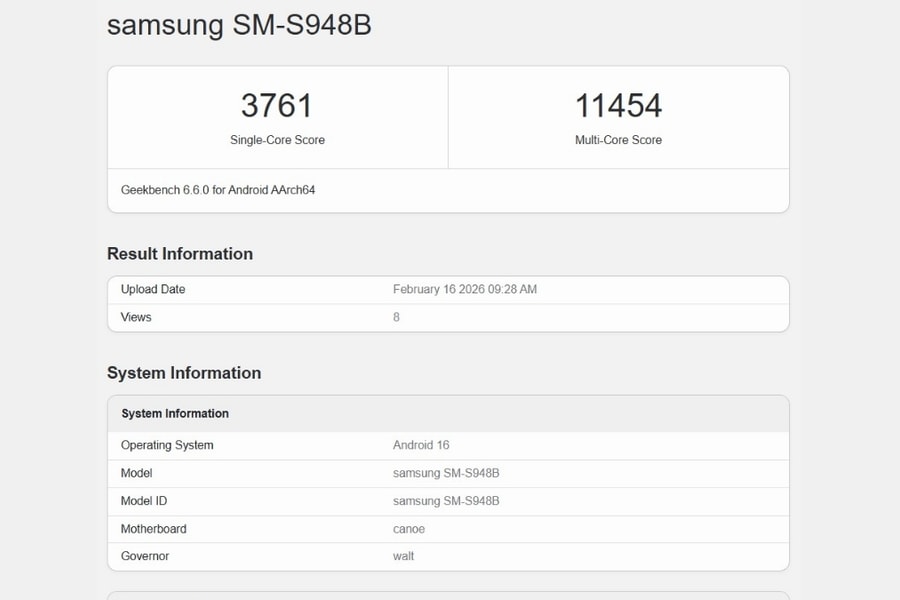
Task: Click the Single-Core Score label
Action: tap(277, 140)
